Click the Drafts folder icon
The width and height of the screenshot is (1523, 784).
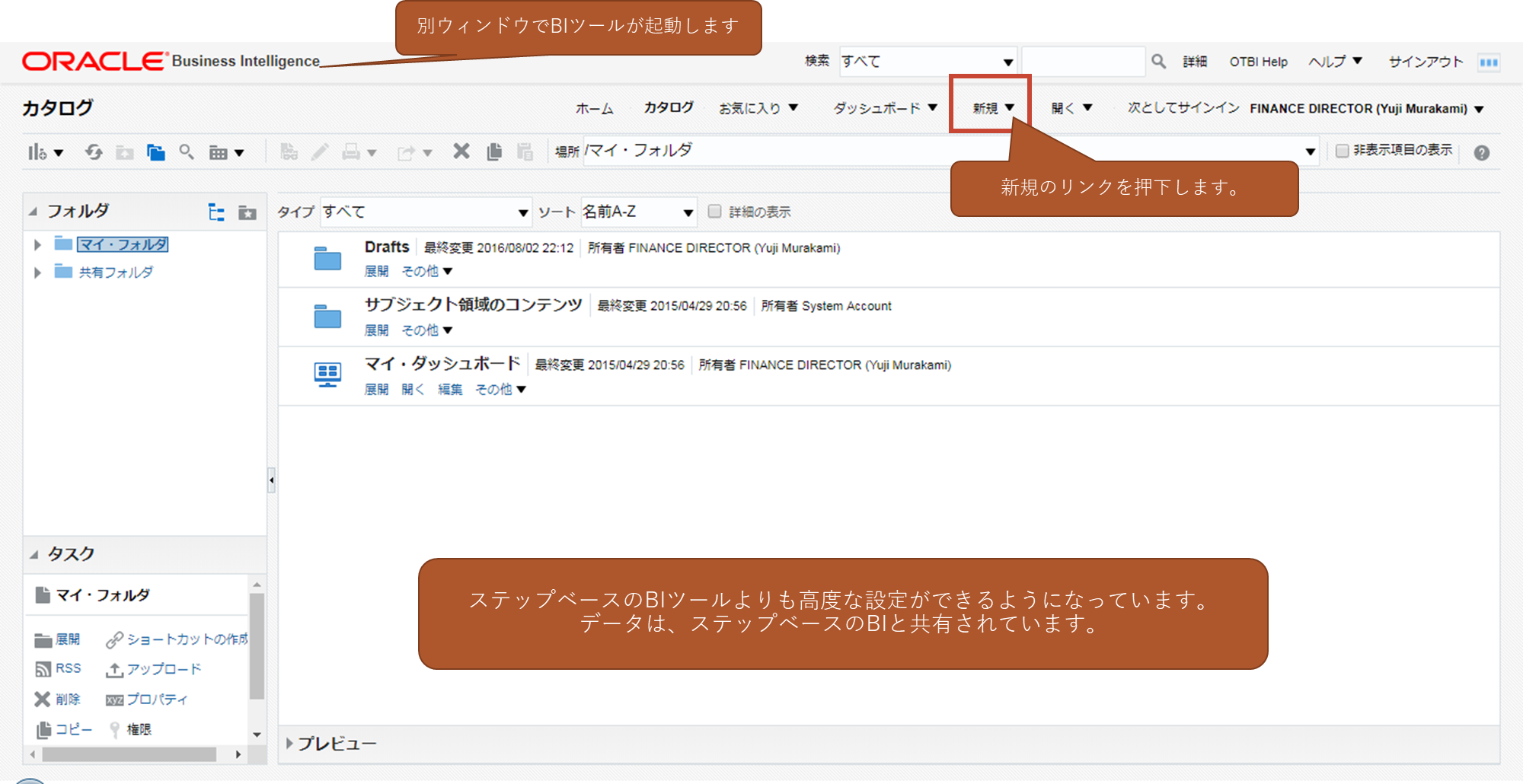point(327,258)
